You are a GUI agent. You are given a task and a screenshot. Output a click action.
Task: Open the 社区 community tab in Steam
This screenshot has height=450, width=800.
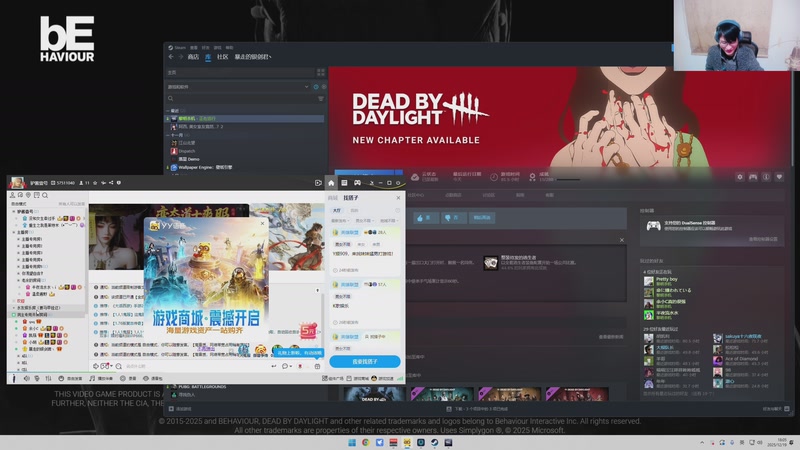click(x=222, y=57)
